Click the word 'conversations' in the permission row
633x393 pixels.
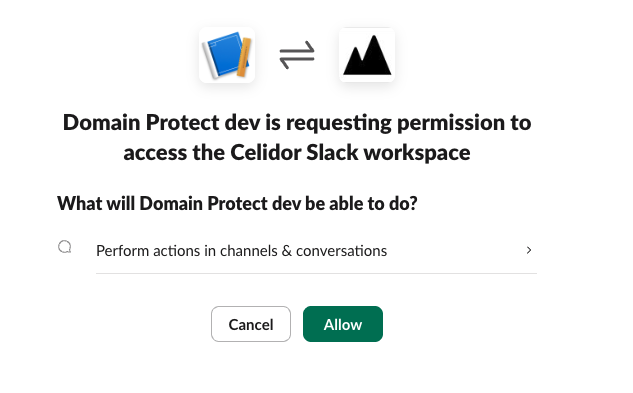pos(342,251)
